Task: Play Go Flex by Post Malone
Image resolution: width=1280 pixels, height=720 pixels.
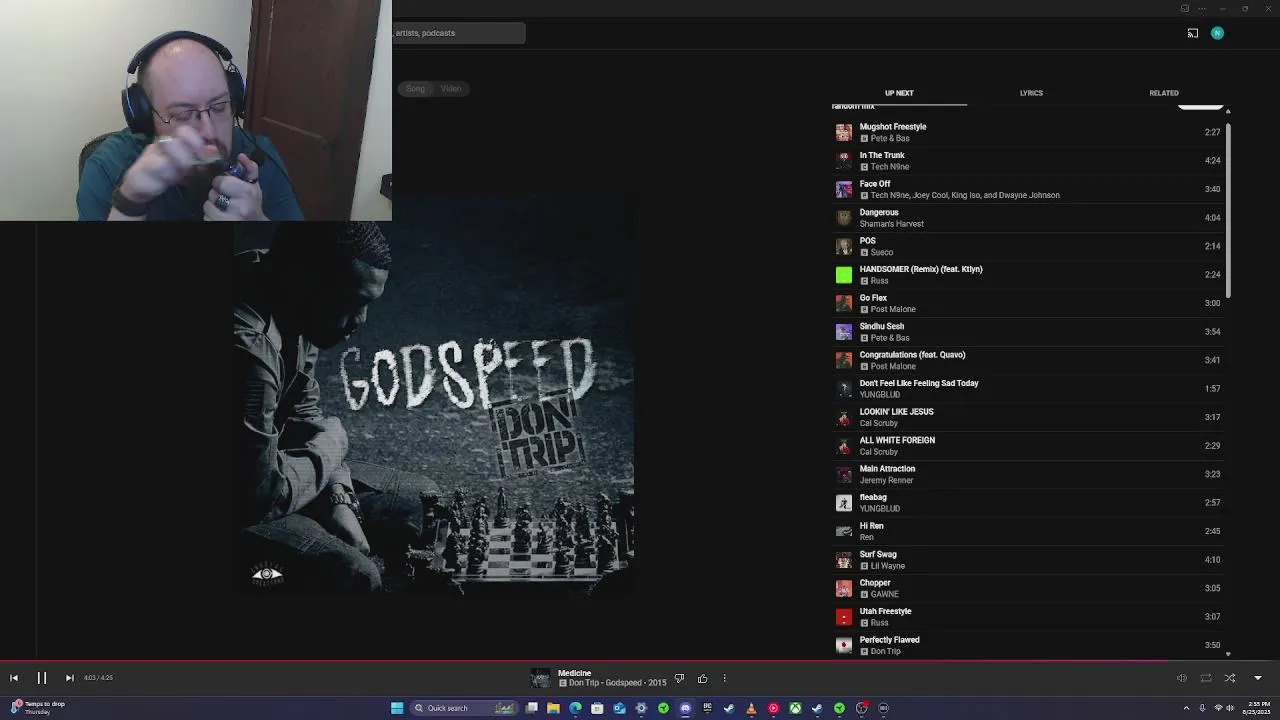Action: point(1026,303)
